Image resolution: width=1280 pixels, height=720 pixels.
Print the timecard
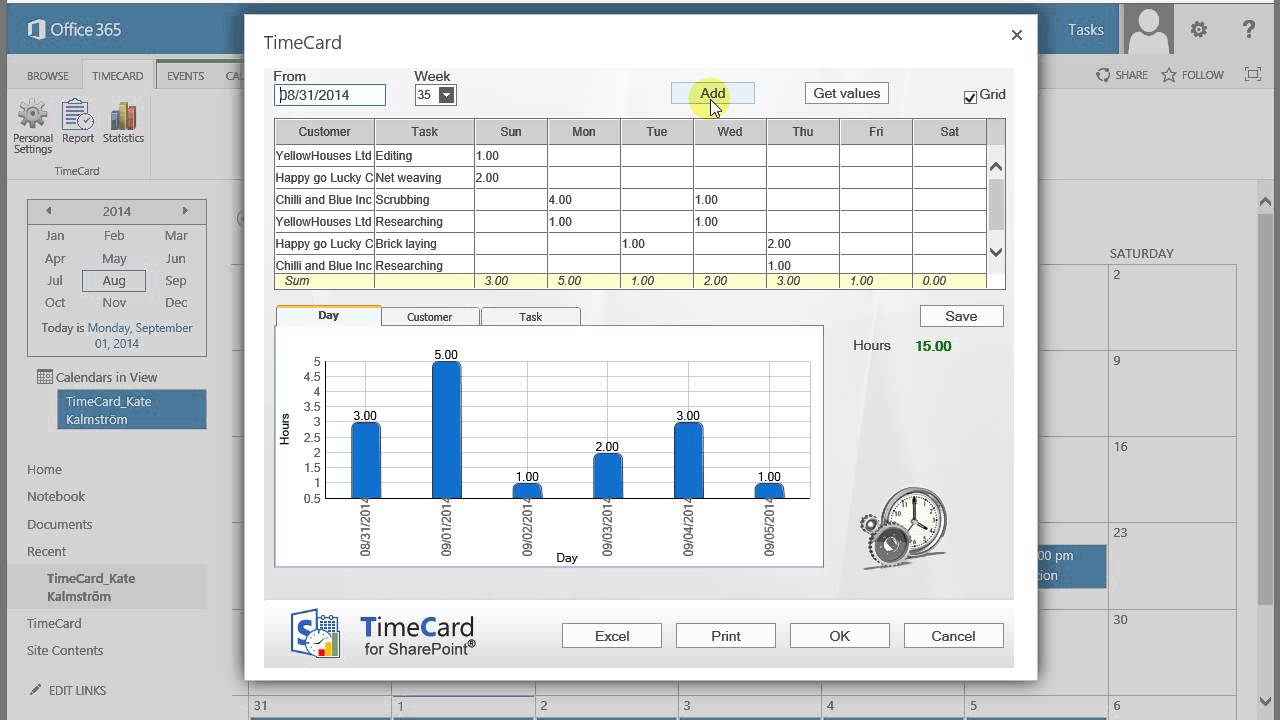[x=726, y=636]
